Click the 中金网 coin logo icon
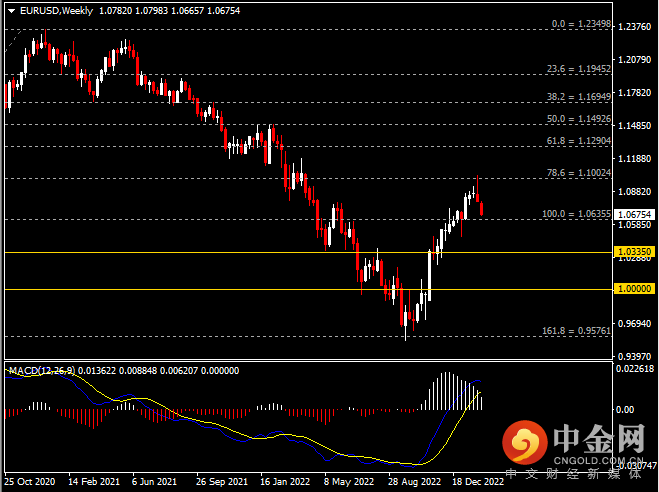Viewport: 659px width, 492px height. (523, 442)
